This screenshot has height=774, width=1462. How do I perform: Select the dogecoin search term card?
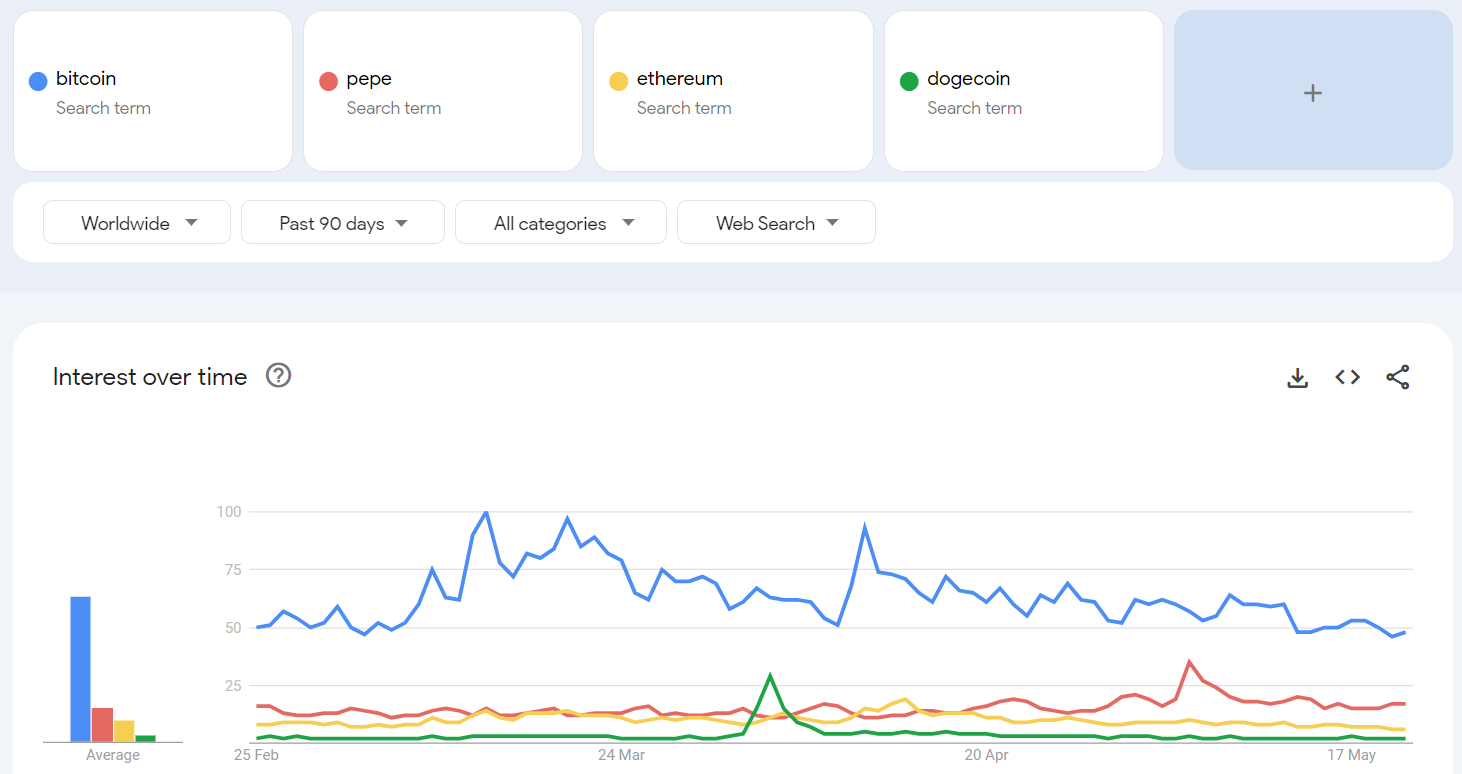[1024, 91]
